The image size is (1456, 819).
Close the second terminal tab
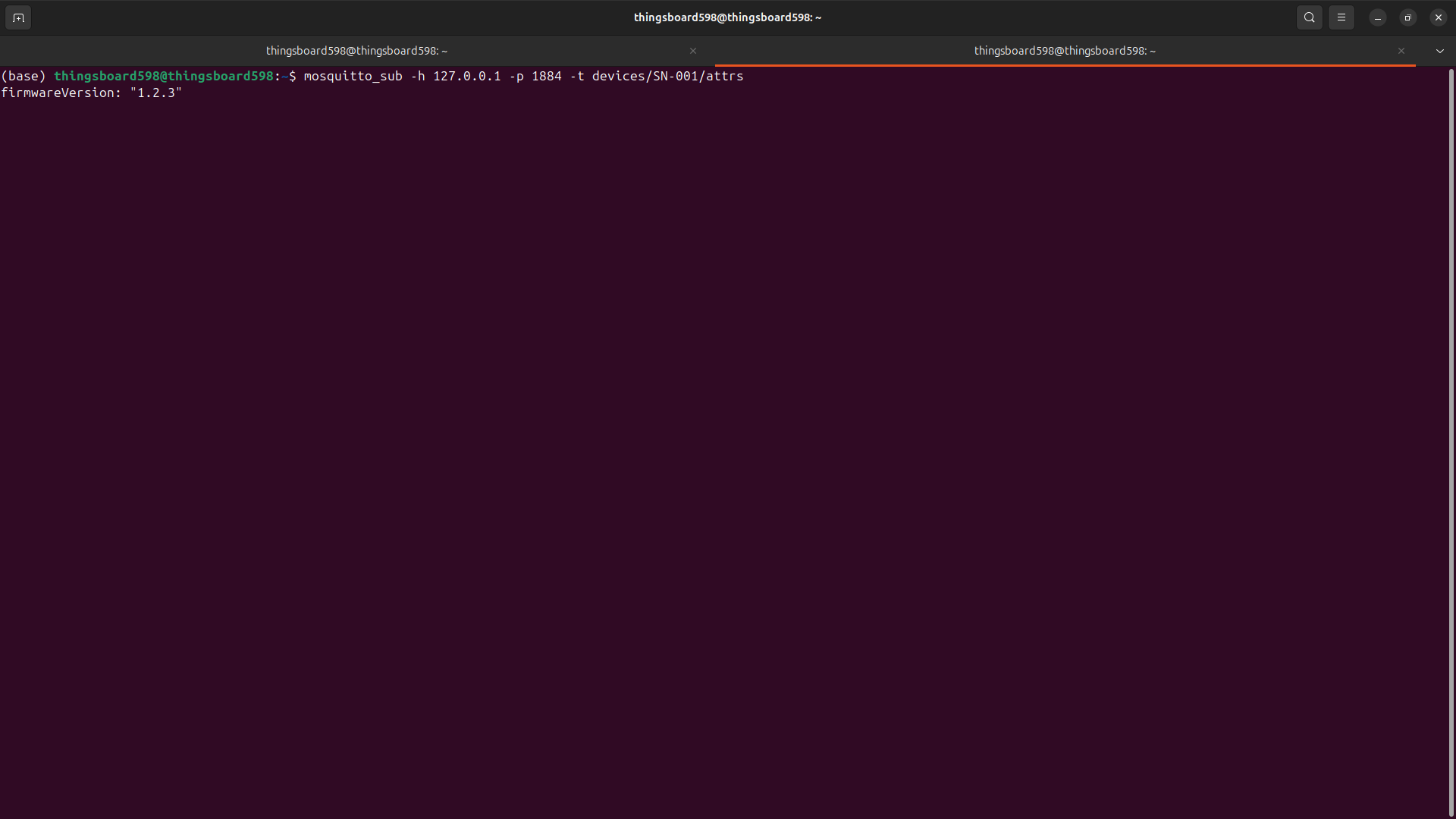click(1401, 51)
